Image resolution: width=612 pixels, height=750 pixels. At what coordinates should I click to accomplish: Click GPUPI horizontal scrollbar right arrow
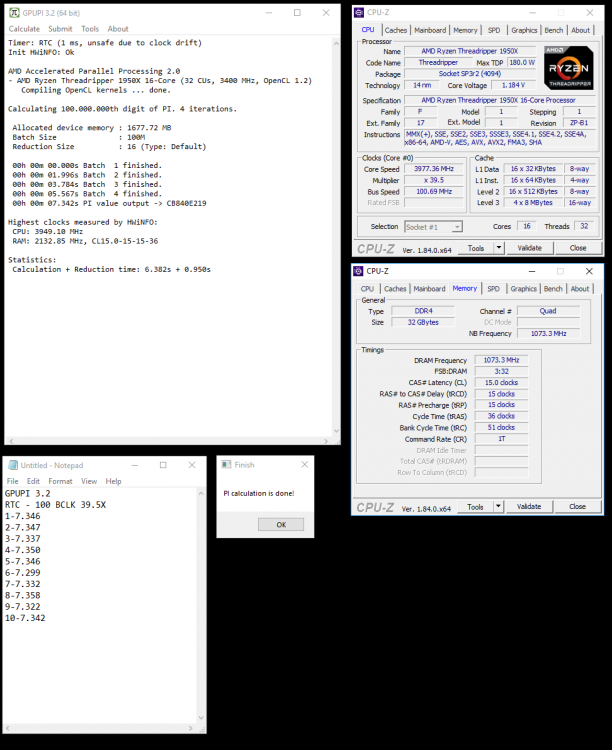click(x=326, y=441)
